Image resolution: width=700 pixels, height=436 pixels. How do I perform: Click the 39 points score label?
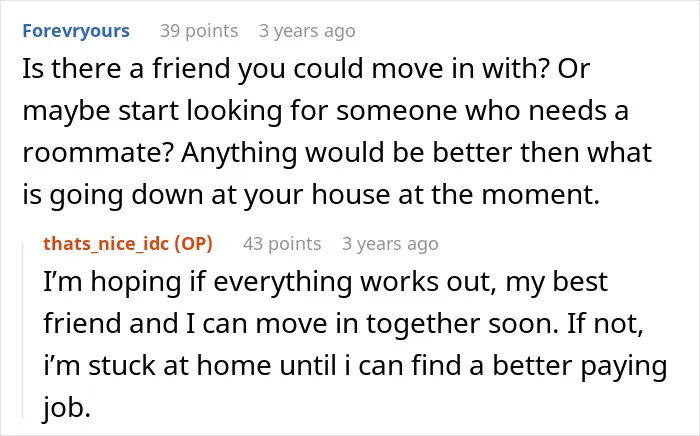tap(199, 31)
